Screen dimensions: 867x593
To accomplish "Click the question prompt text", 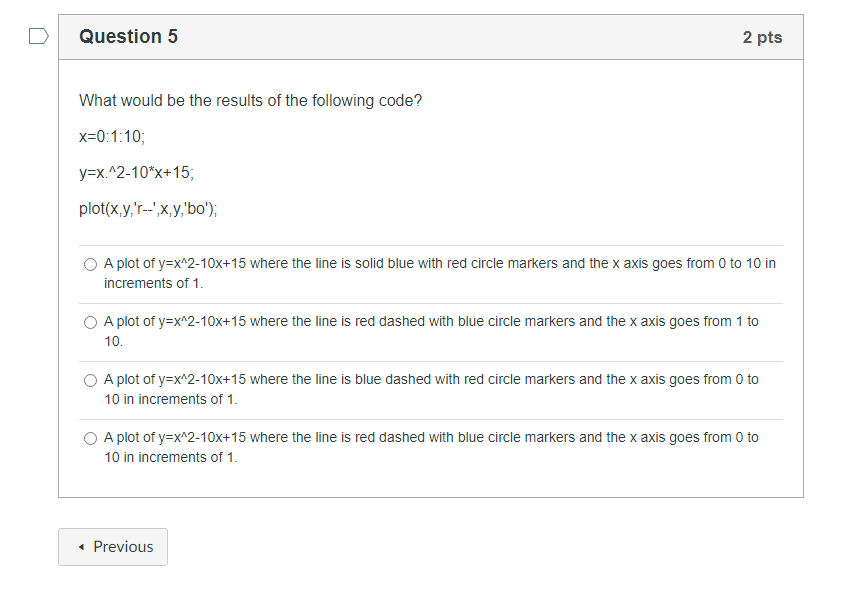I will (250, 101).
